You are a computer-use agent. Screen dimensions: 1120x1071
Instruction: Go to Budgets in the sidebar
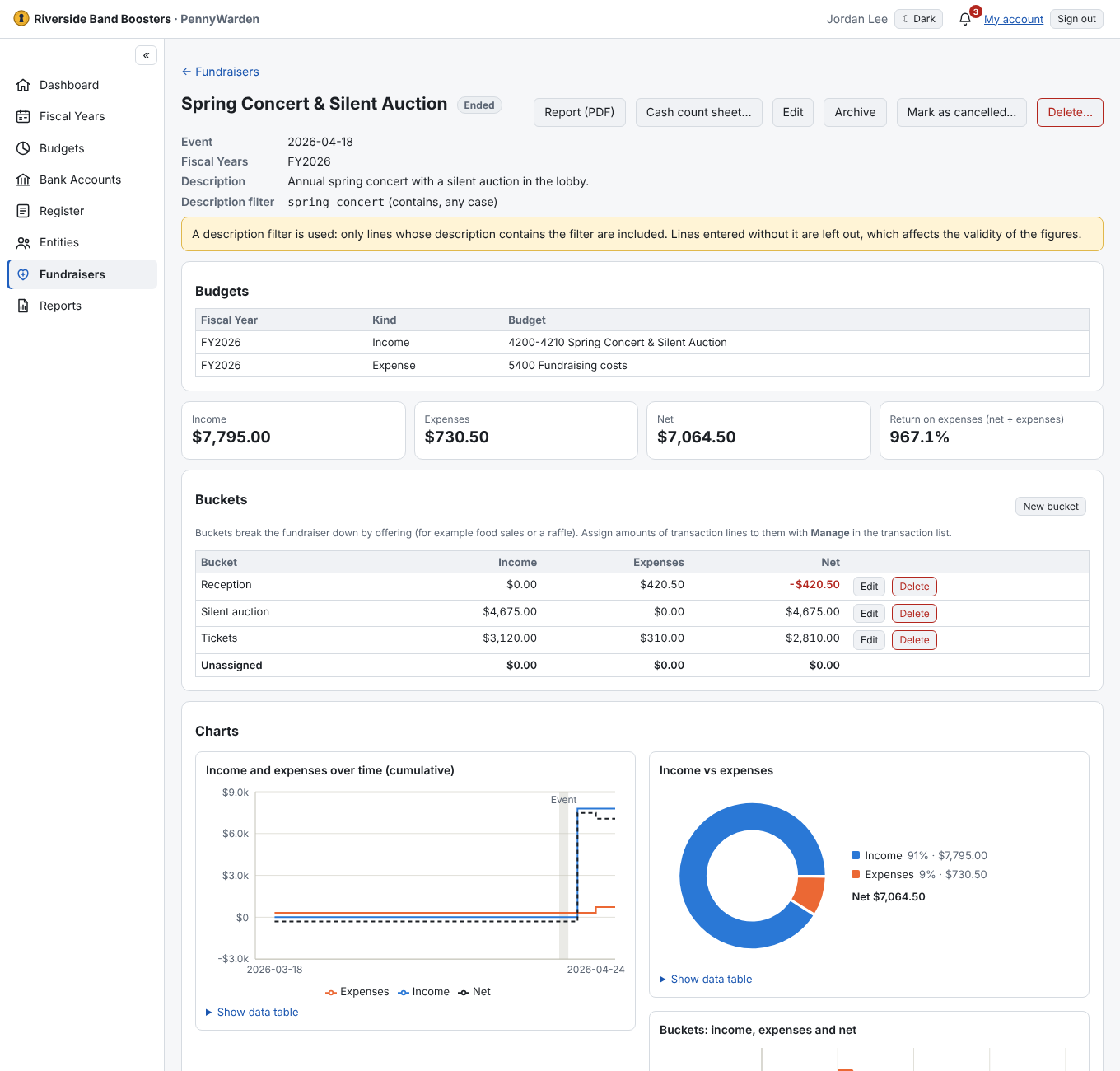[x=82, y=148]
